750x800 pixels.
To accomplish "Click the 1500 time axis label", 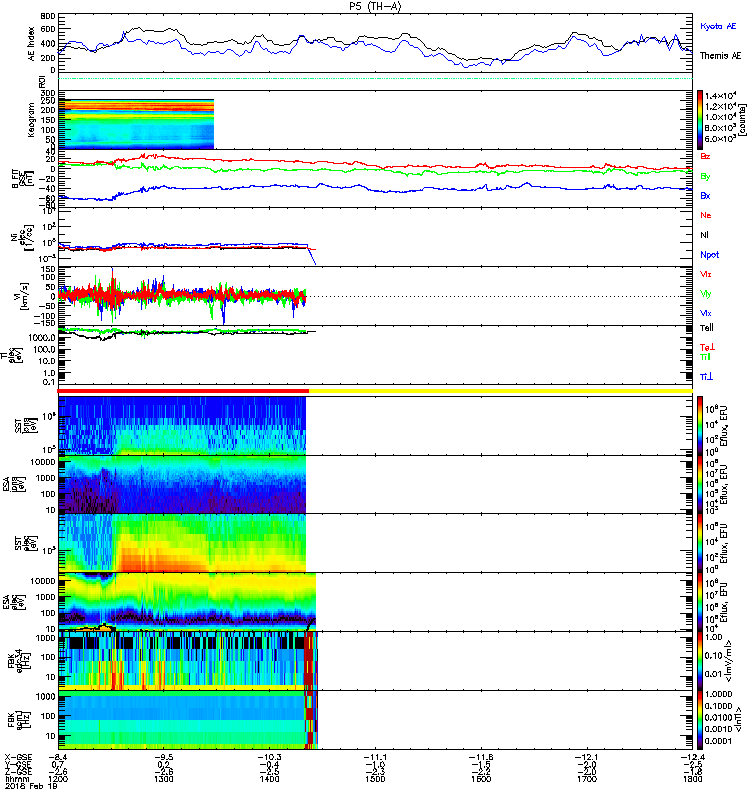I will pyautogui.click(x=375, y=780).
